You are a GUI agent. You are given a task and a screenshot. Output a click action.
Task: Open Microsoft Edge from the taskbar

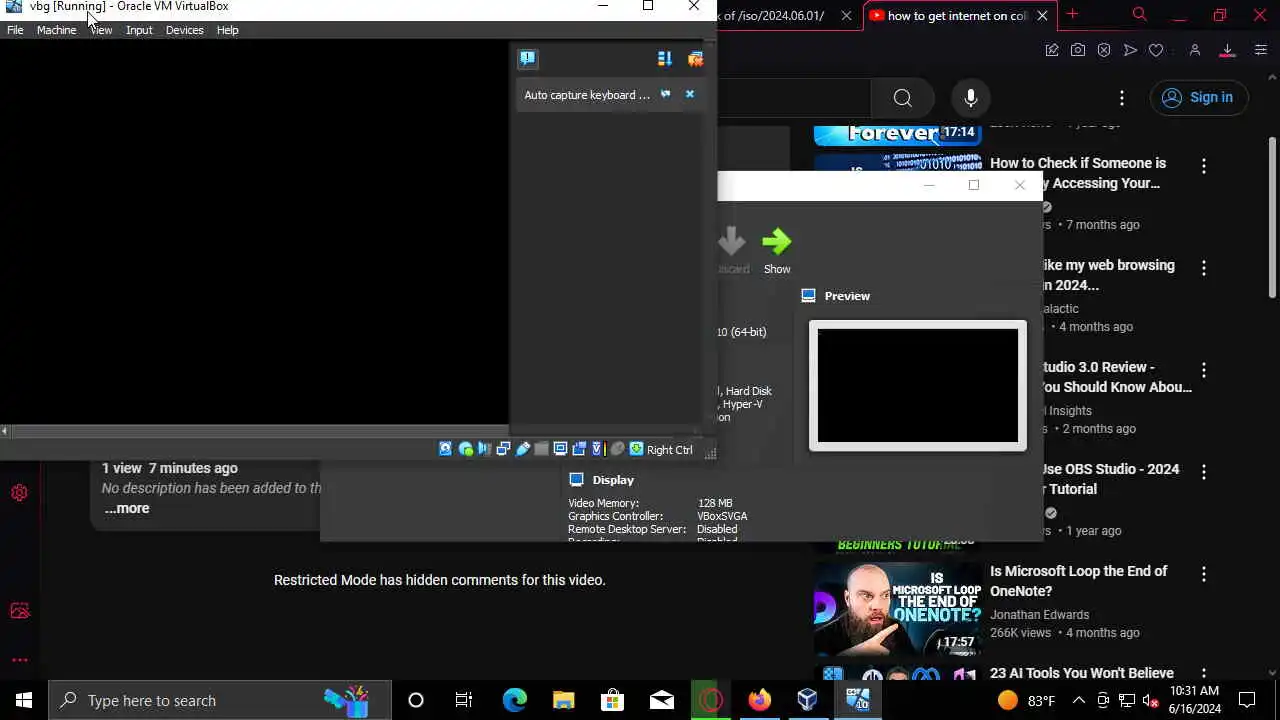(514, 700)
